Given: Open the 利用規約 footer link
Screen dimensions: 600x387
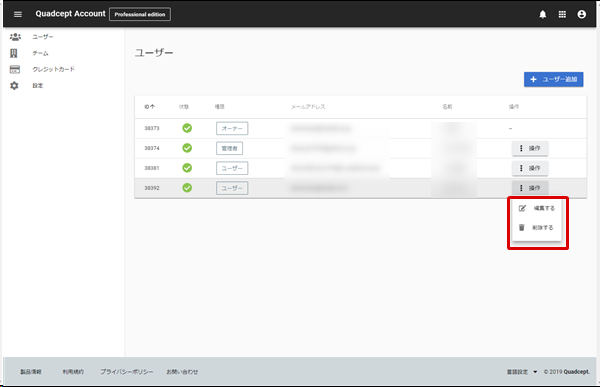Looking at the screenshot, I should coord(73,372).
